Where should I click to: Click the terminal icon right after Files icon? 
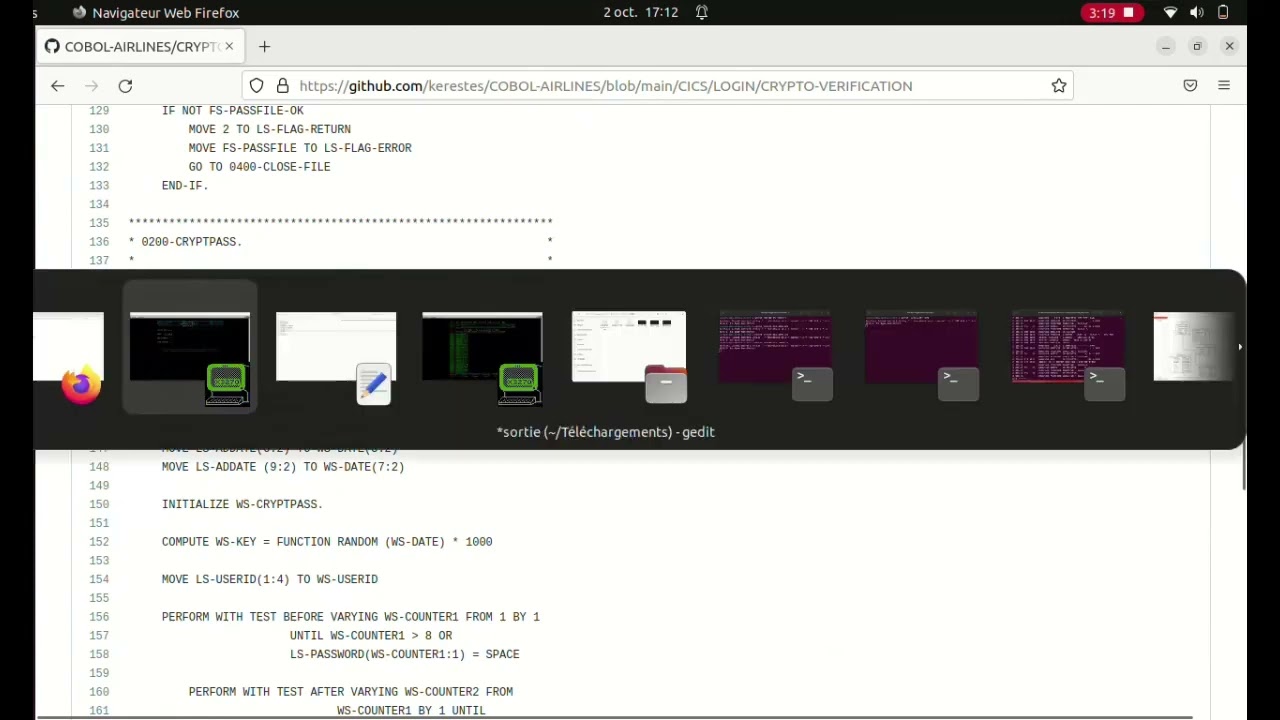[812, 384]
